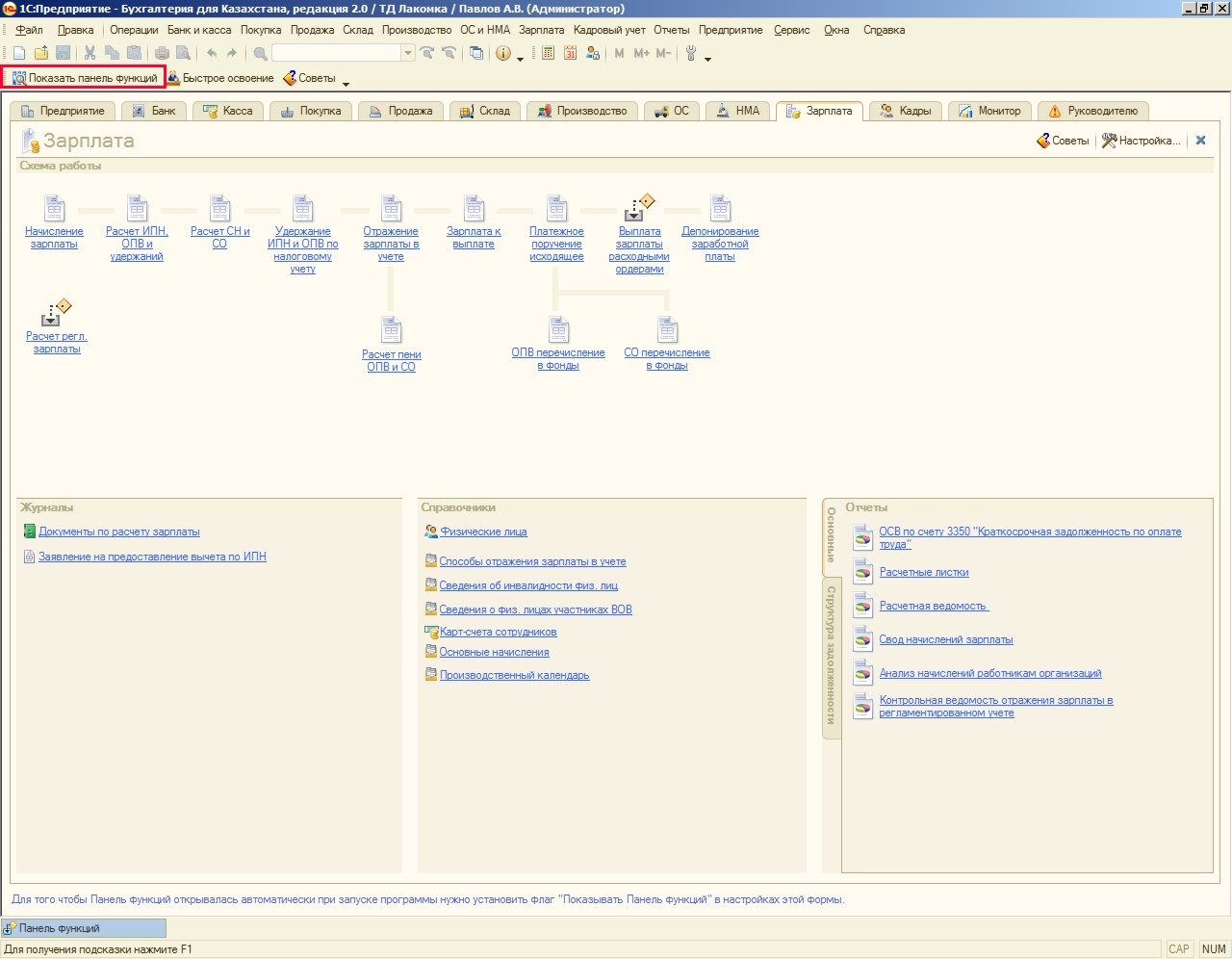The width and height of the screenshot is (1232, 959).
Task: Click the Open file toolbar icon
Action: pyautogui.click(x=40, y=54)
